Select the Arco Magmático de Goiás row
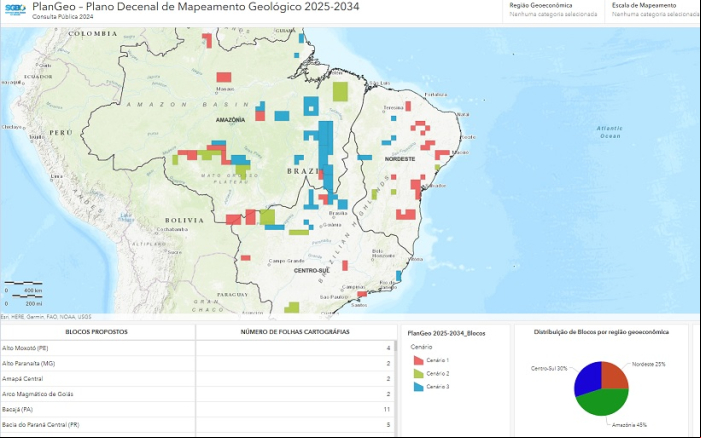This screenshot has width=701, height=438. pyautogui.click(x=197, y=394)
